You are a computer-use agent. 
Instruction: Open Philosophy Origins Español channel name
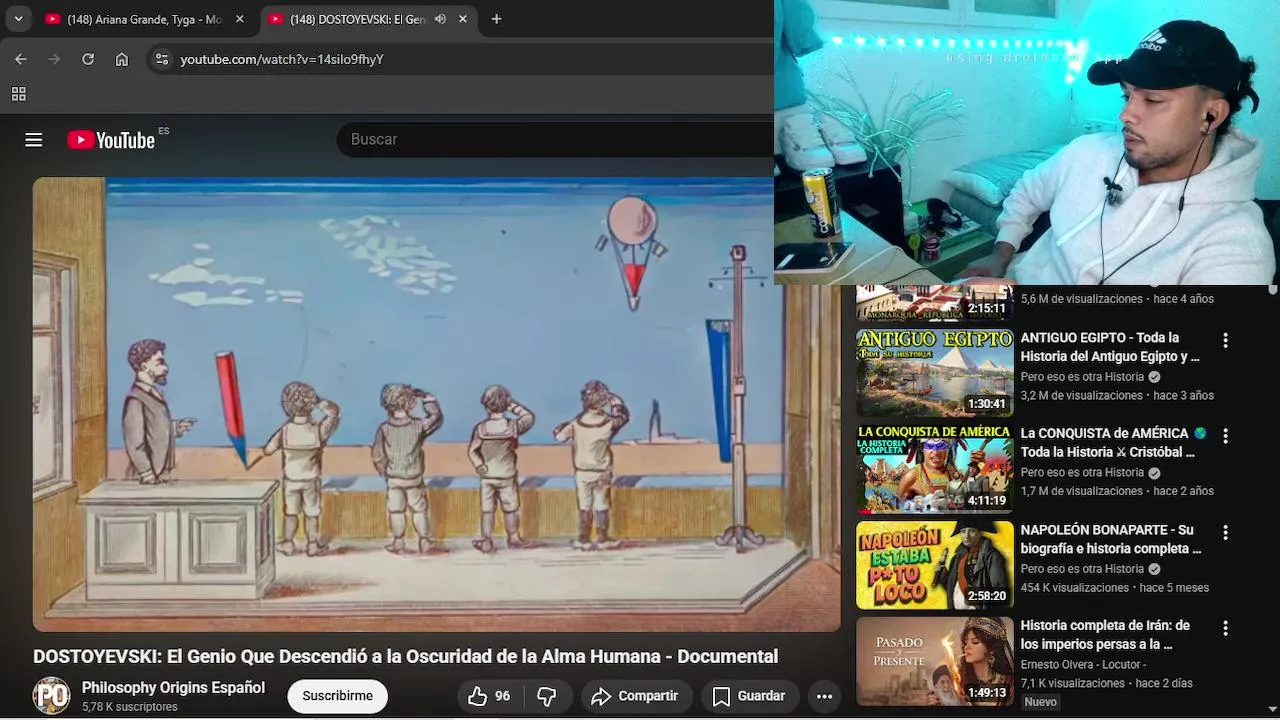[x=173, y=688]
